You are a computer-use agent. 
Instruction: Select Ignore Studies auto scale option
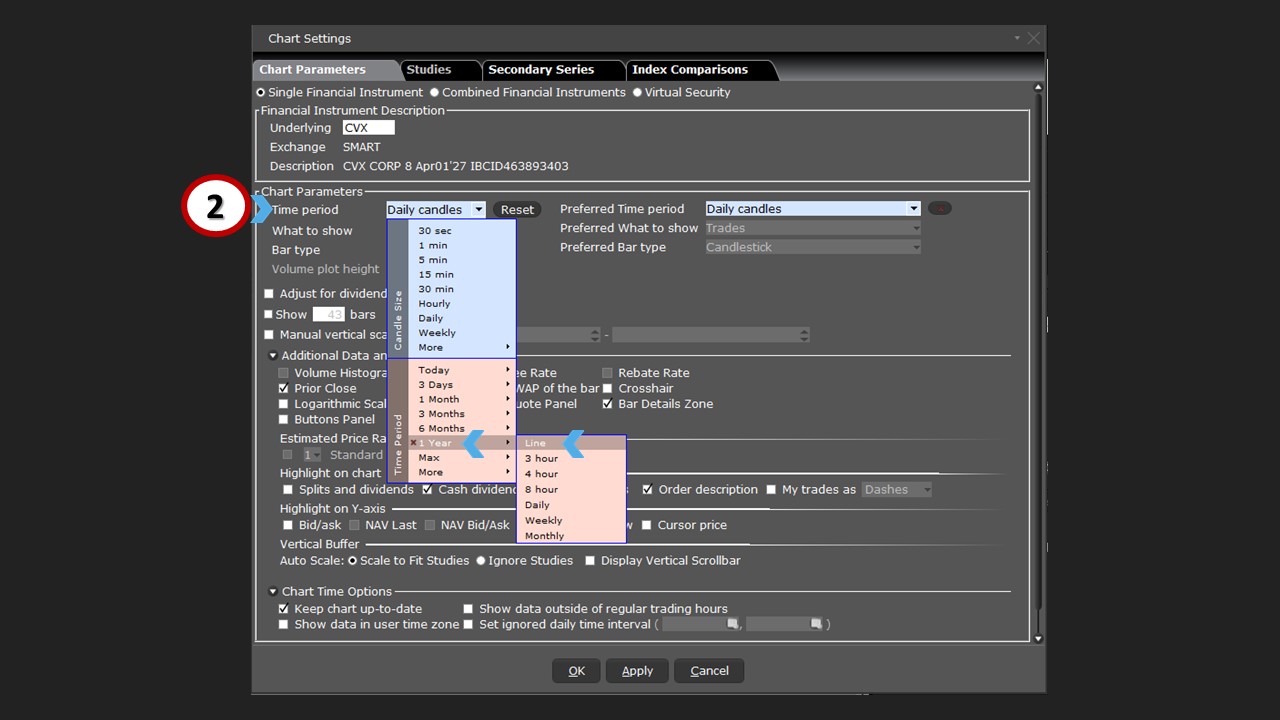(481, 561)
